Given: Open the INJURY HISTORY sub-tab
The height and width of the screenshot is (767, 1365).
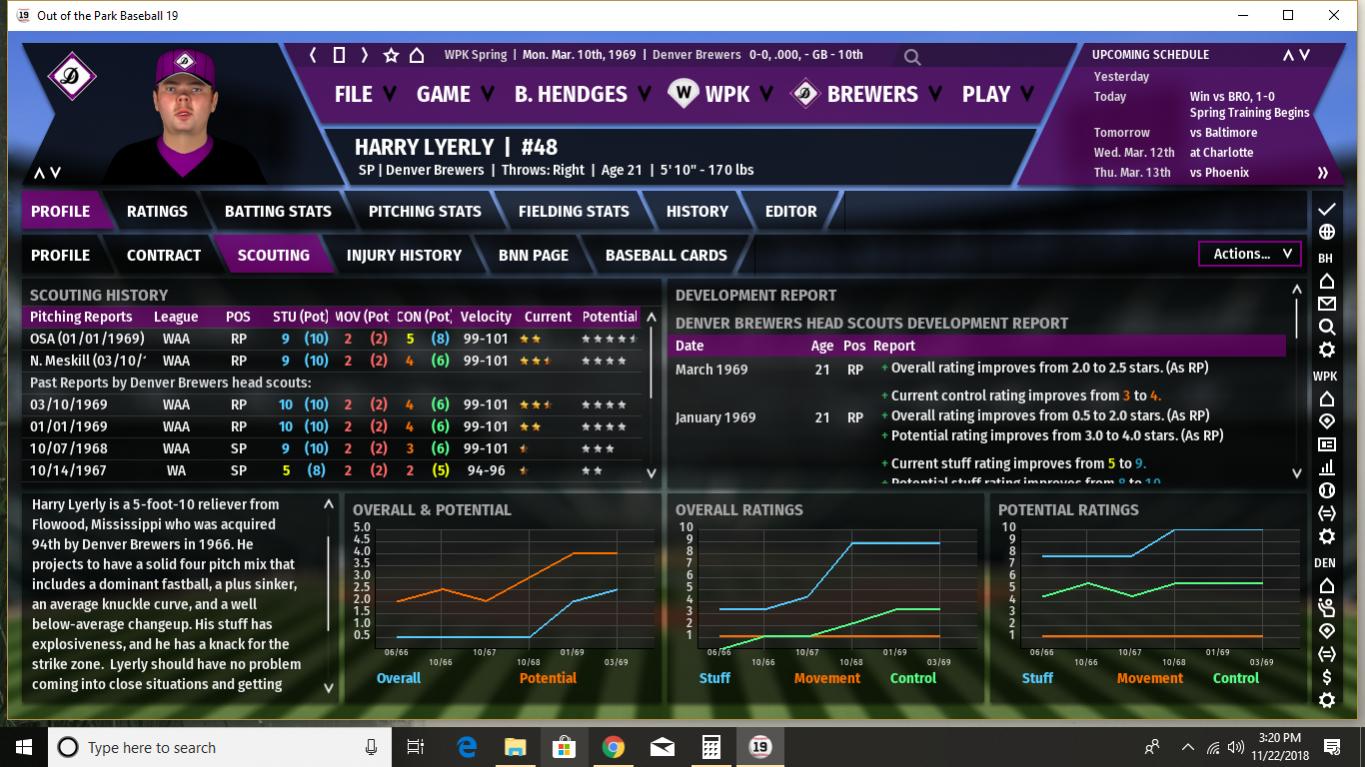Looking at the screenshot, I should (404, 255).
